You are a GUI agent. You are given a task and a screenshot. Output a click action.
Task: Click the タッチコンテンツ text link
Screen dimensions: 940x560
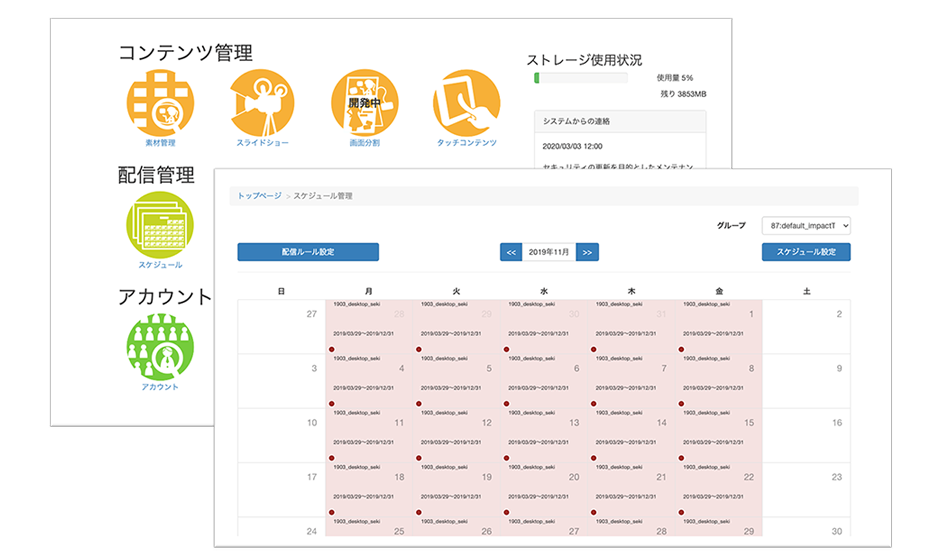(466, 143)
